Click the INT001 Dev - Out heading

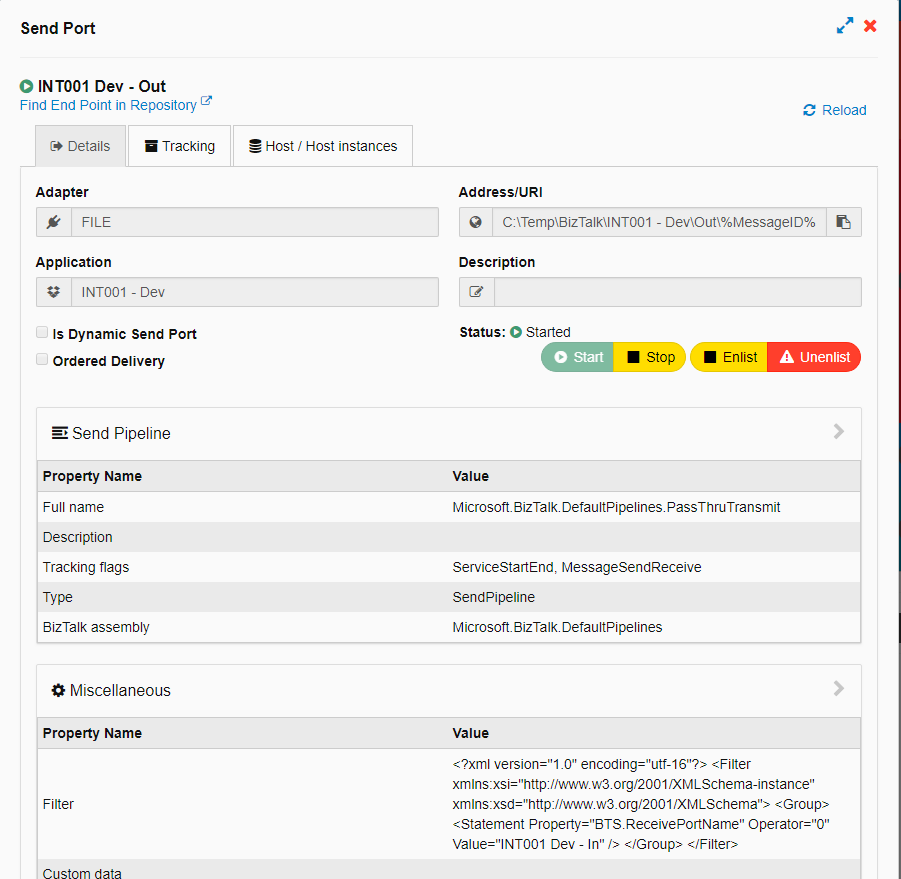click(102, 86)
